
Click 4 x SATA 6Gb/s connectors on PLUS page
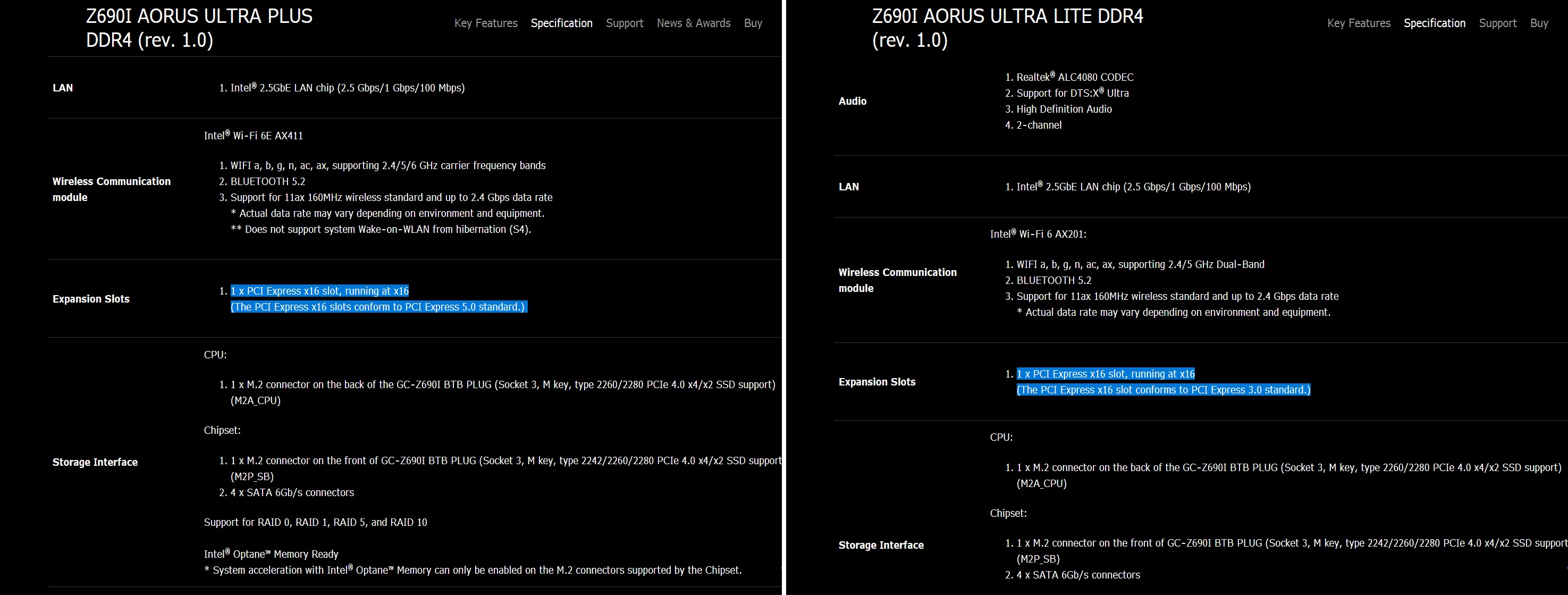pos(292,493)
